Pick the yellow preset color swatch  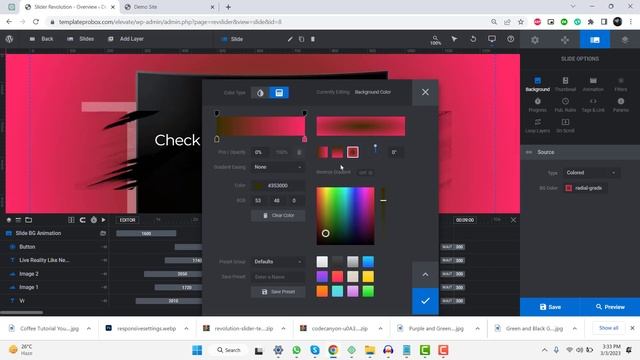(368, 276)
